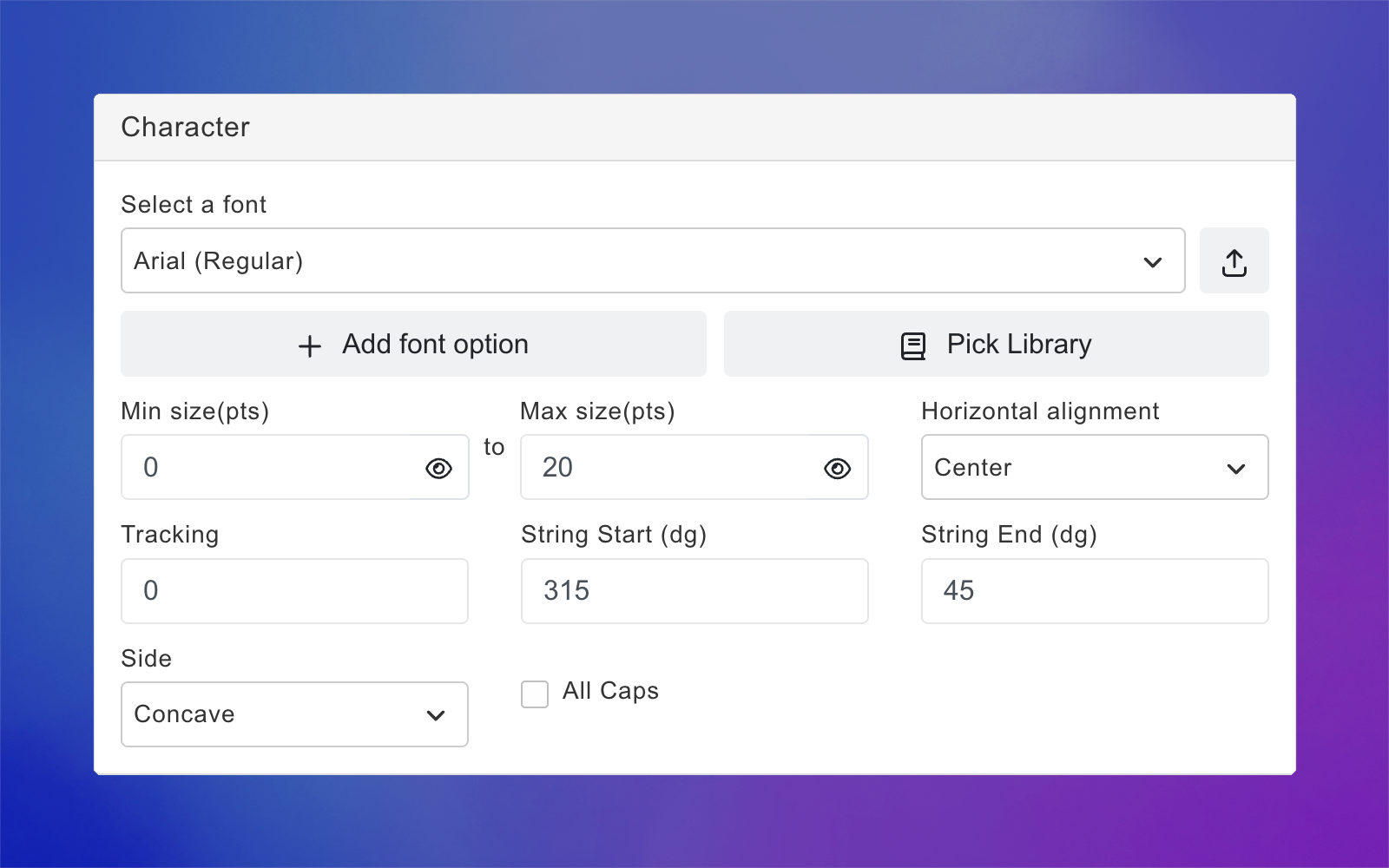Click the upload font icon button

[x=1234, y=261]
